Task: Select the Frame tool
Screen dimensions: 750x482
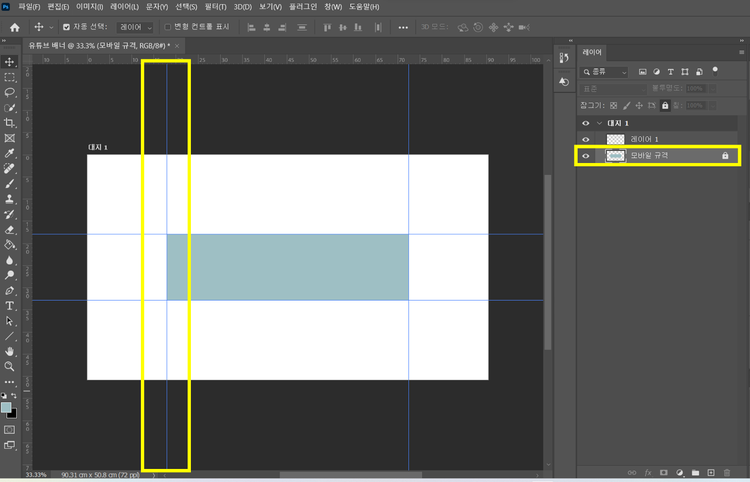Action: click(10, 138)
